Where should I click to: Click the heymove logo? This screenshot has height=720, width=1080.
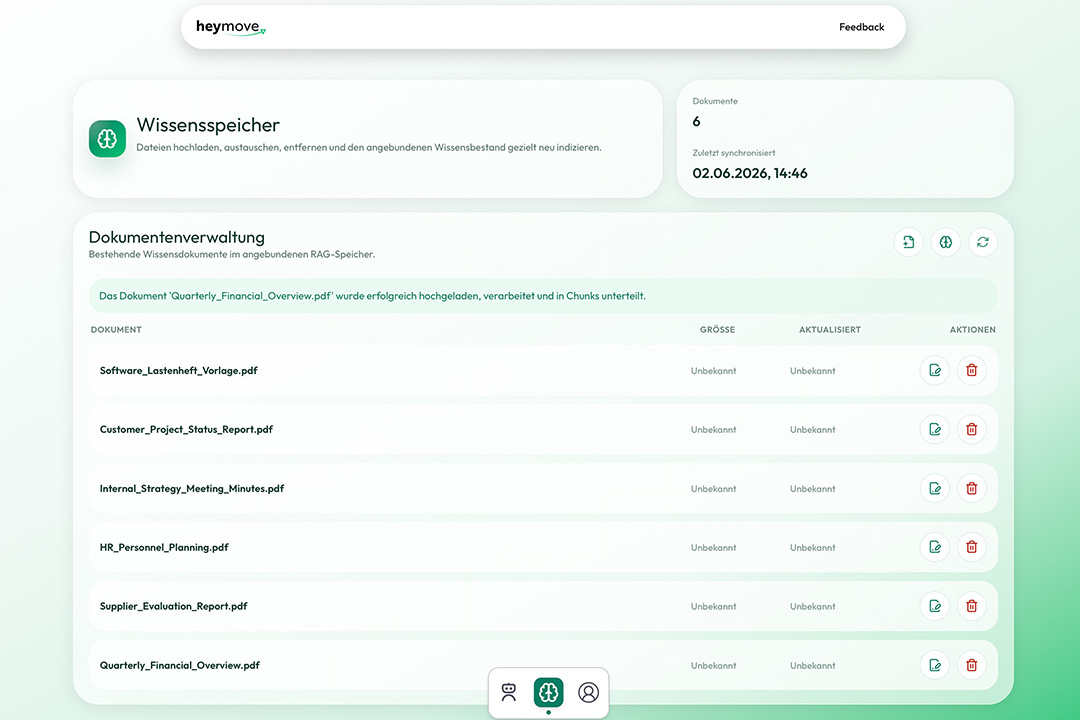(x=231, y=28)
